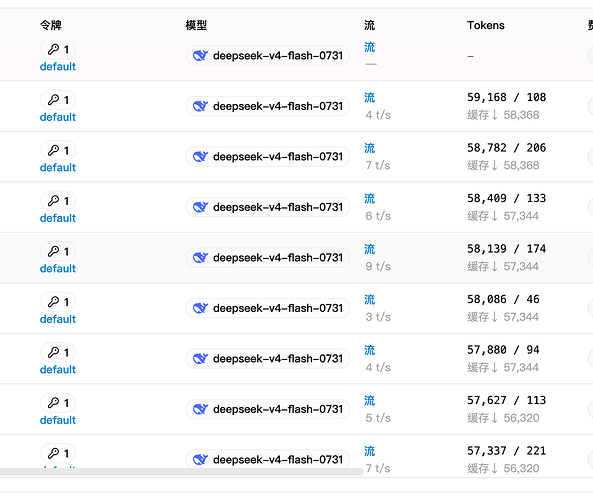Select the 57,627 / 113 token count

click(x=506, y=400)
